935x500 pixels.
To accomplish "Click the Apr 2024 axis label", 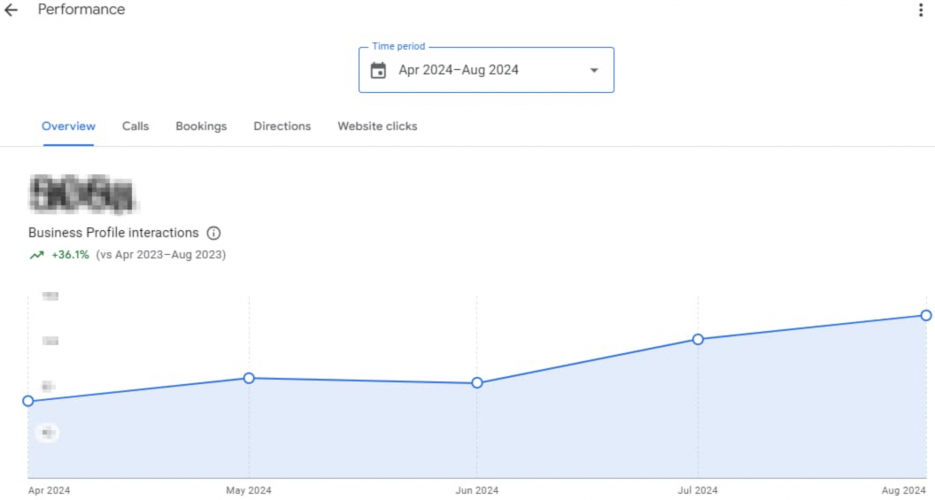I will click(49, 490).
